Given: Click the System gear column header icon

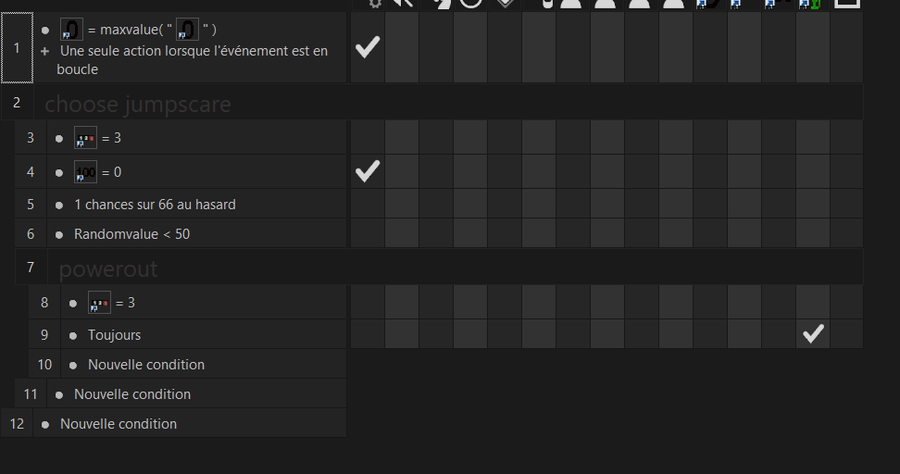Looking at the screenshot, I should click(375, 3).
